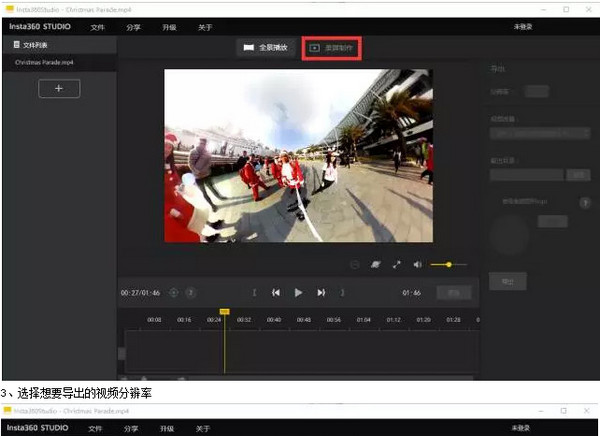Click the plus button to add a file
600x436 pixels.
pos(59,89)
